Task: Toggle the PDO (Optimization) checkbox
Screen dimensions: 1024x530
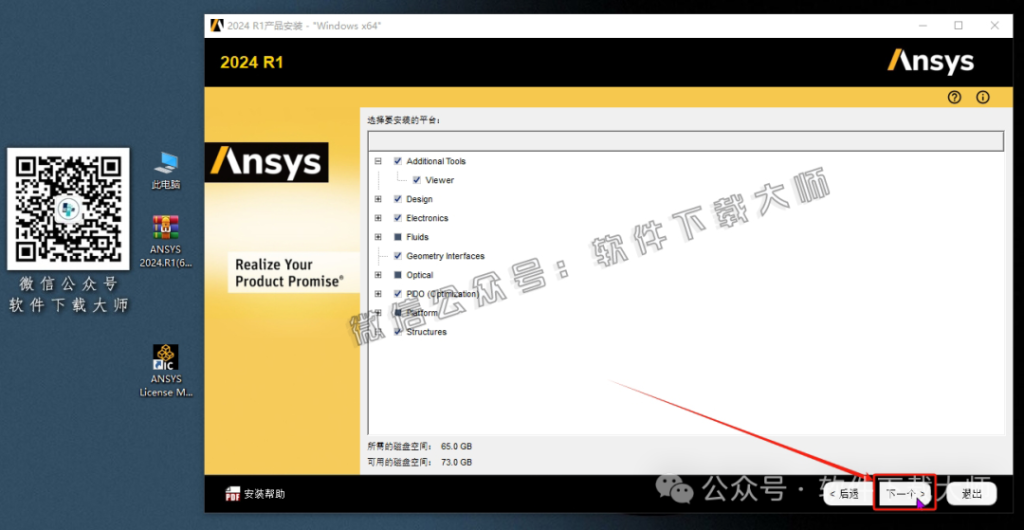Action: tap(398, 293)
